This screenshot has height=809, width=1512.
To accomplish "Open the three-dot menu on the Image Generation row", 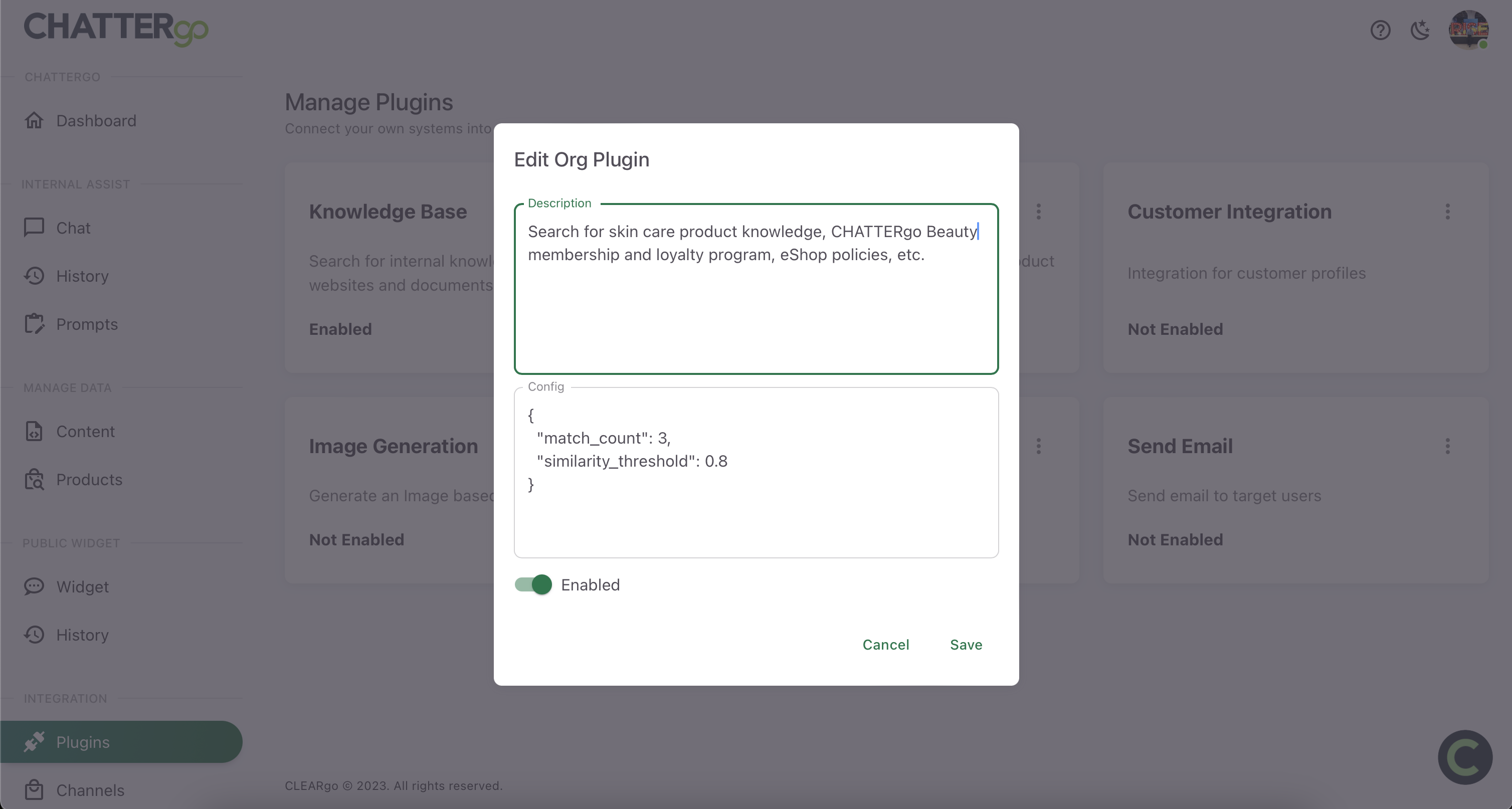I will (x=1038, y=447).
